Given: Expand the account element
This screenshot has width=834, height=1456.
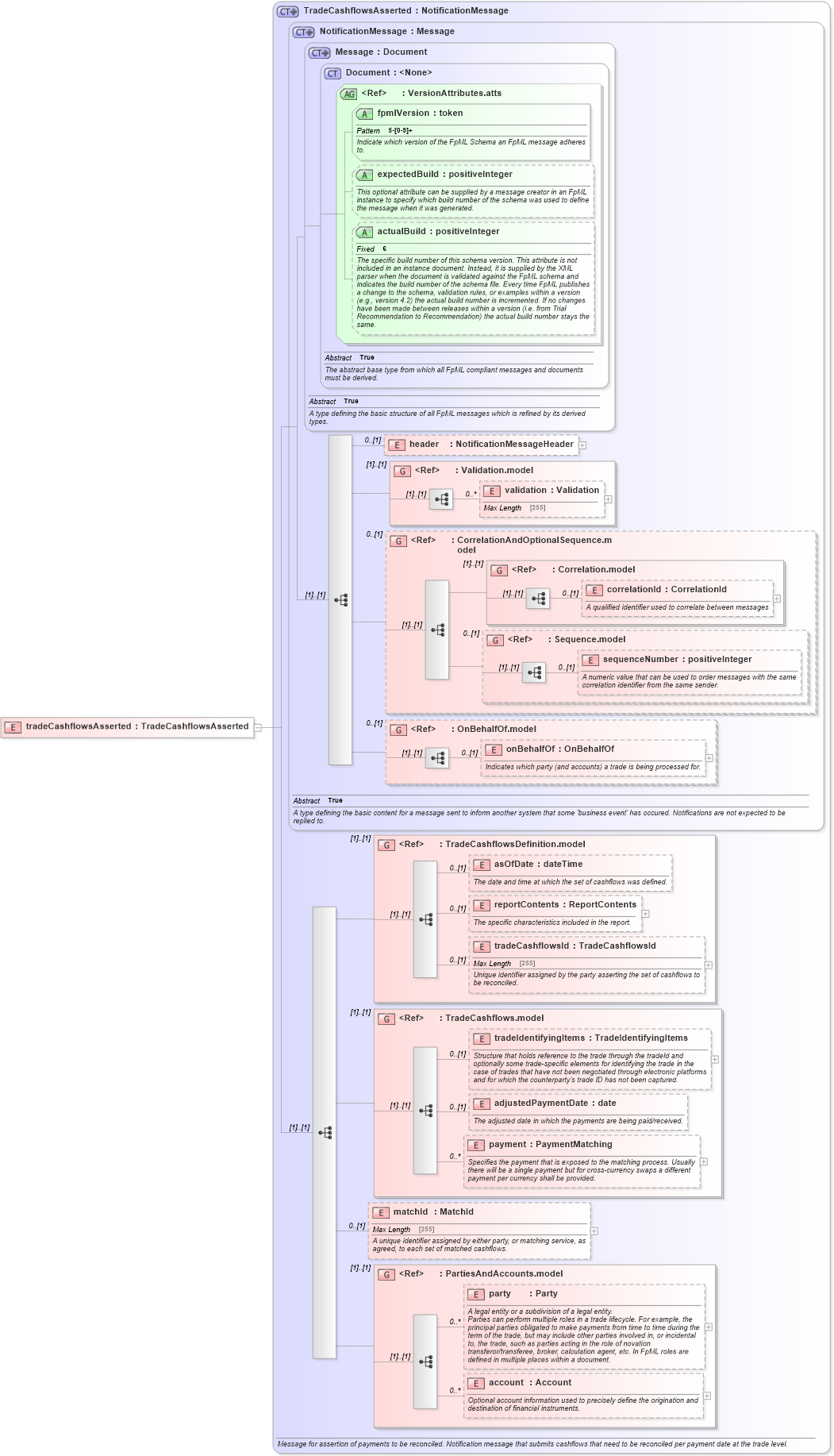Looking at the screenshot, I should [707, 1396].
